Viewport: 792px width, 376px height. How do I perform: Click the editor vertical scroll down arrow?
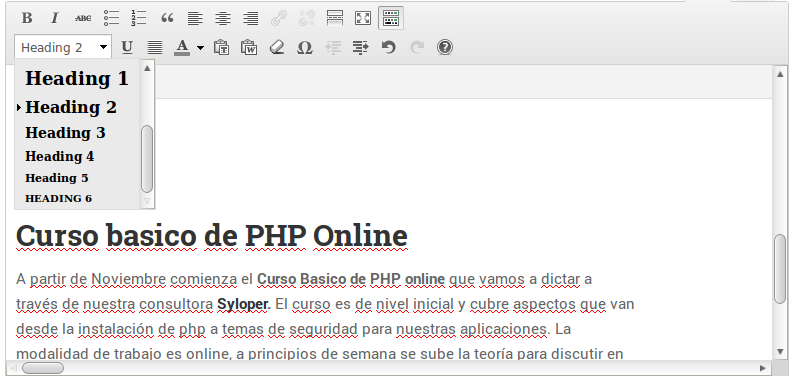coord(780,351)
